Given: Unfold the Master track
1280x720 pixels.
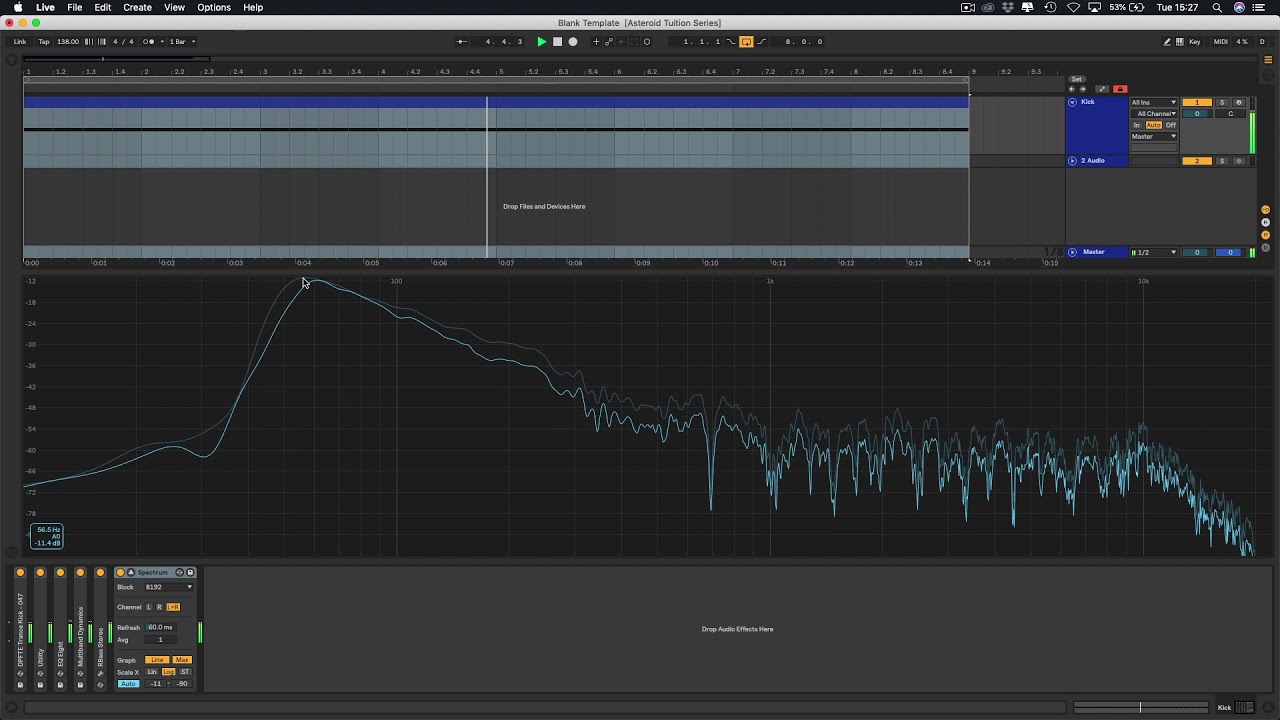Looking at the screenshot, I should [x=1072, y=252].
